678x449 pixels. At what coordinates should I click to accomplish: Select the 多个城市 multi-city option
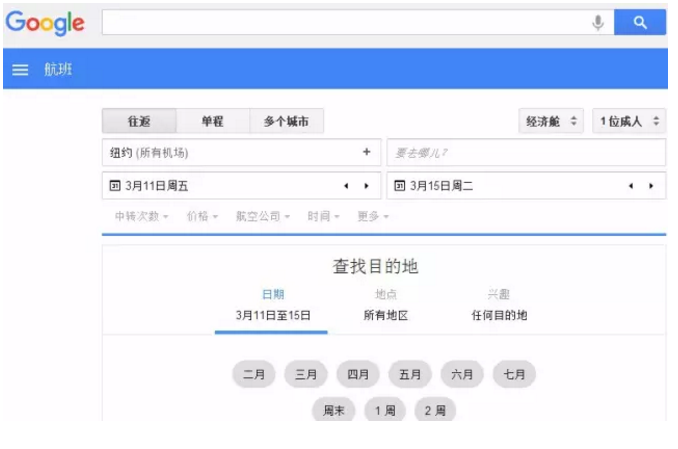pyautogui.click(x=286, y=121)
